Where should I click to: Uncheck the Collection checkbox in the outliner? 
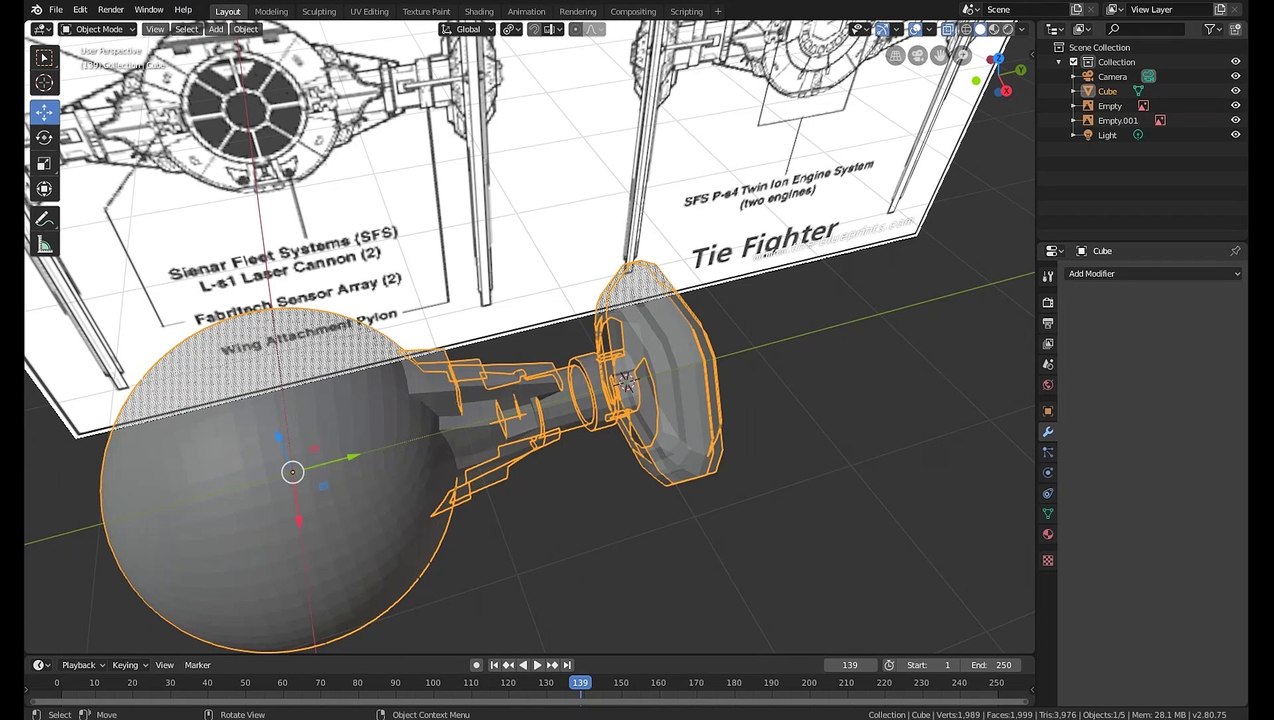point(1074,62)
